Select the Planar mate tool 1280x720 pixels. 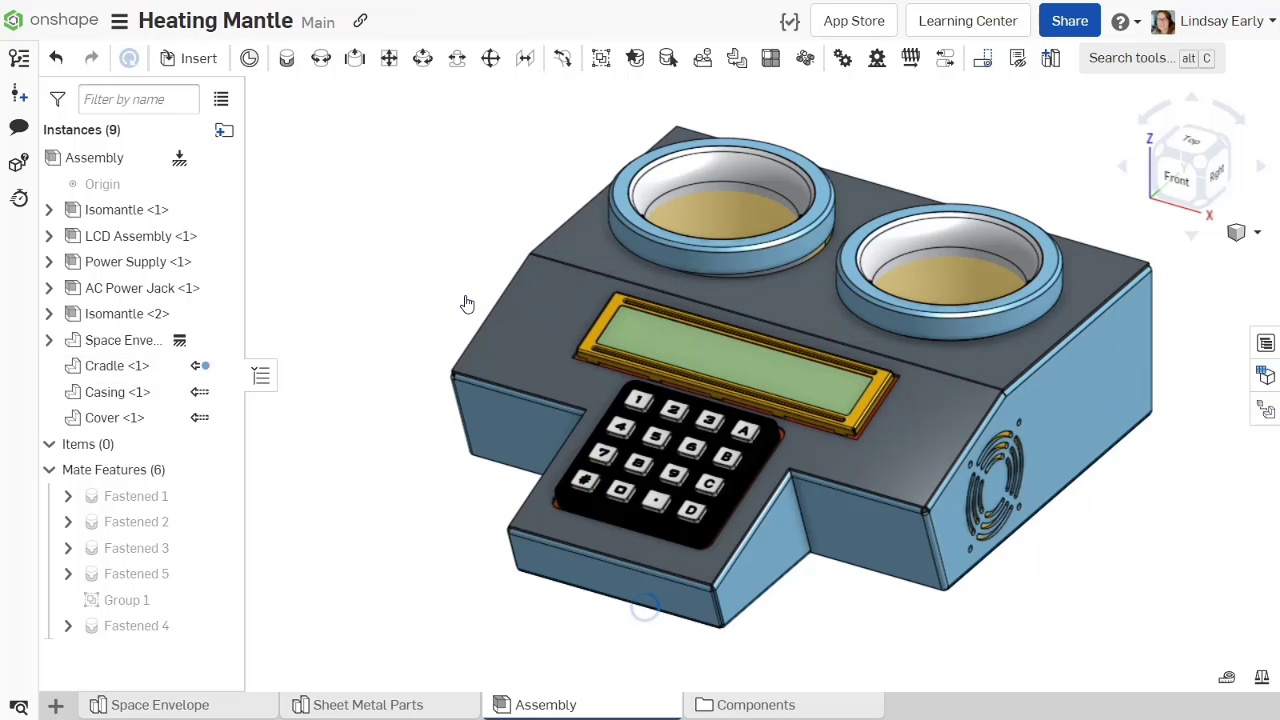click(x=389, y=58)
